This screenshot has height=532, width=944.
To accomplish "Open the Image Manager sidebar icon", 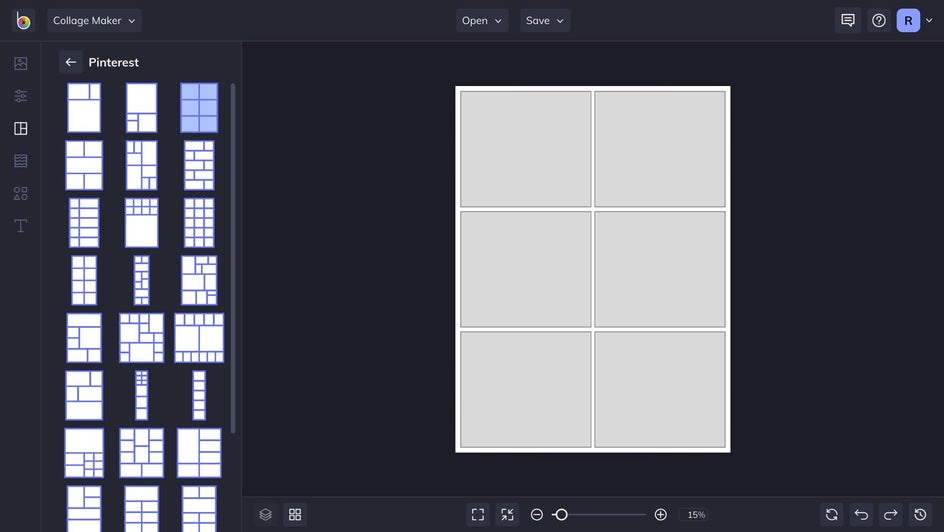I will [x=20, y=63].
